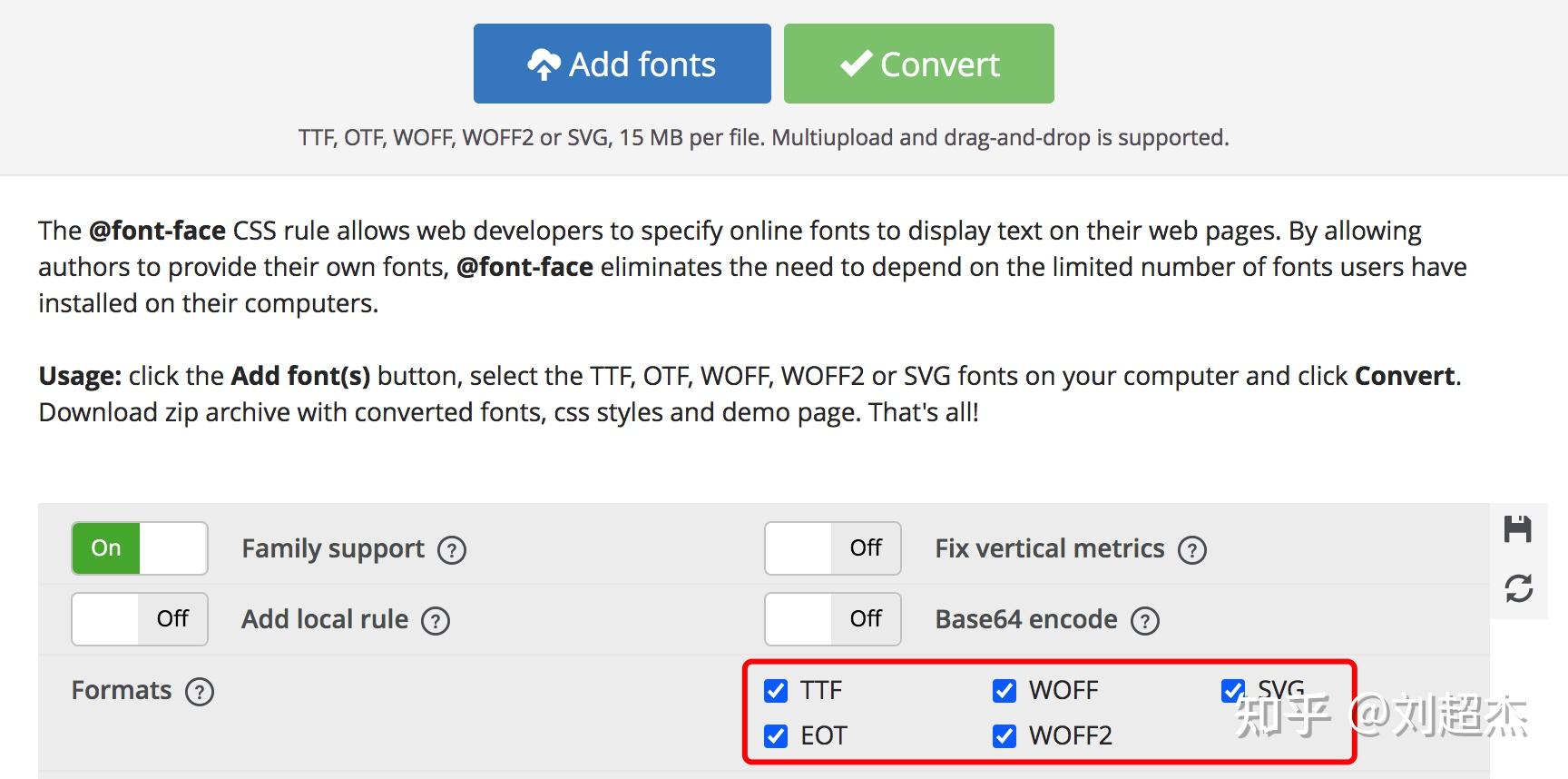Open Fix vertical metrics help icon
Screen dimensions: 1568x779
1191,550
